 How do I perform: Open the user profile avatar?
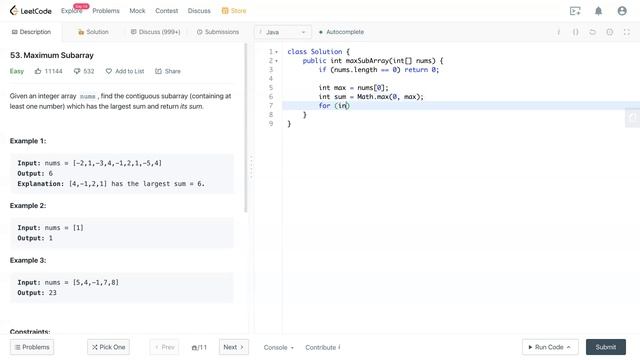pos(622,11)
